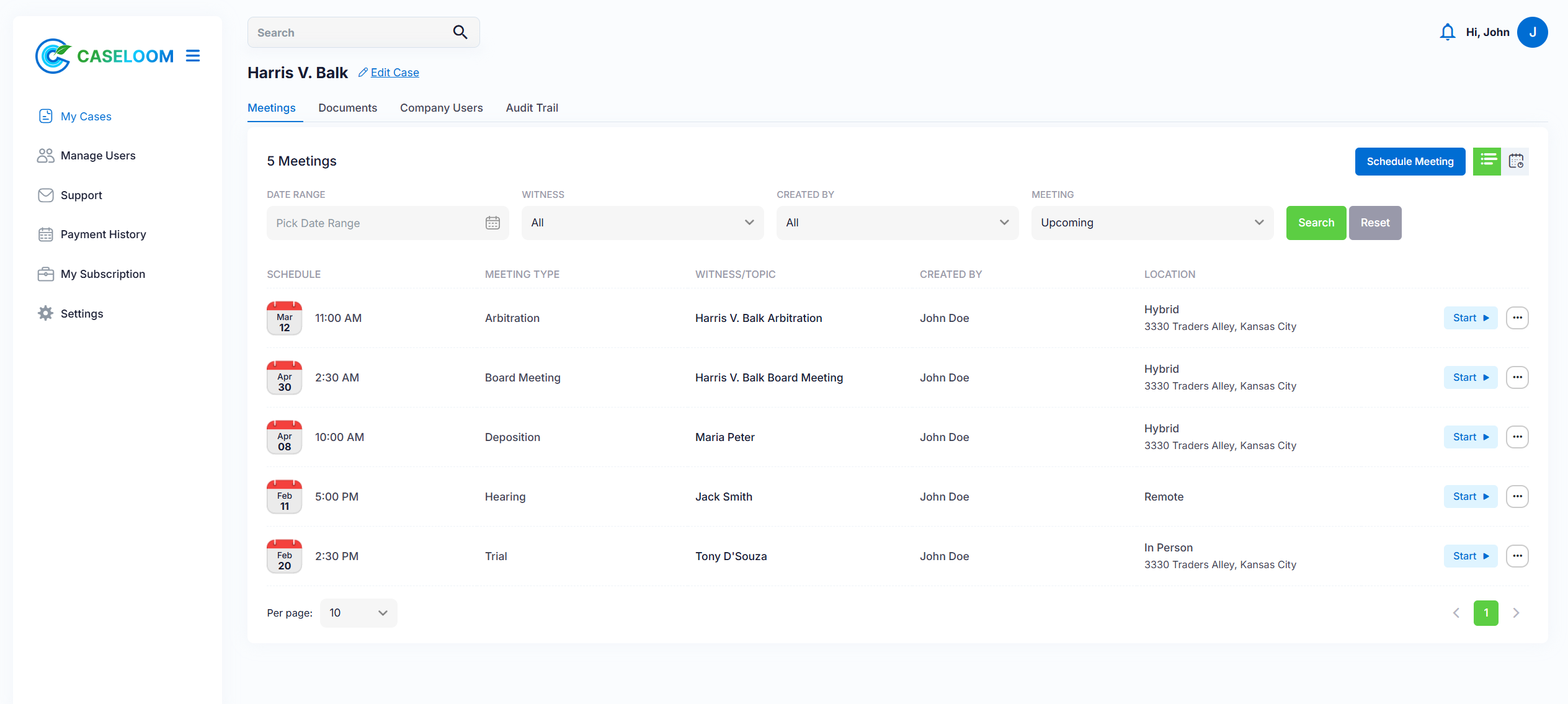The width and height of the screenshot is (1568, 704).
Task: Switch to list view of meetings
Action: [x=1487, y=161]
